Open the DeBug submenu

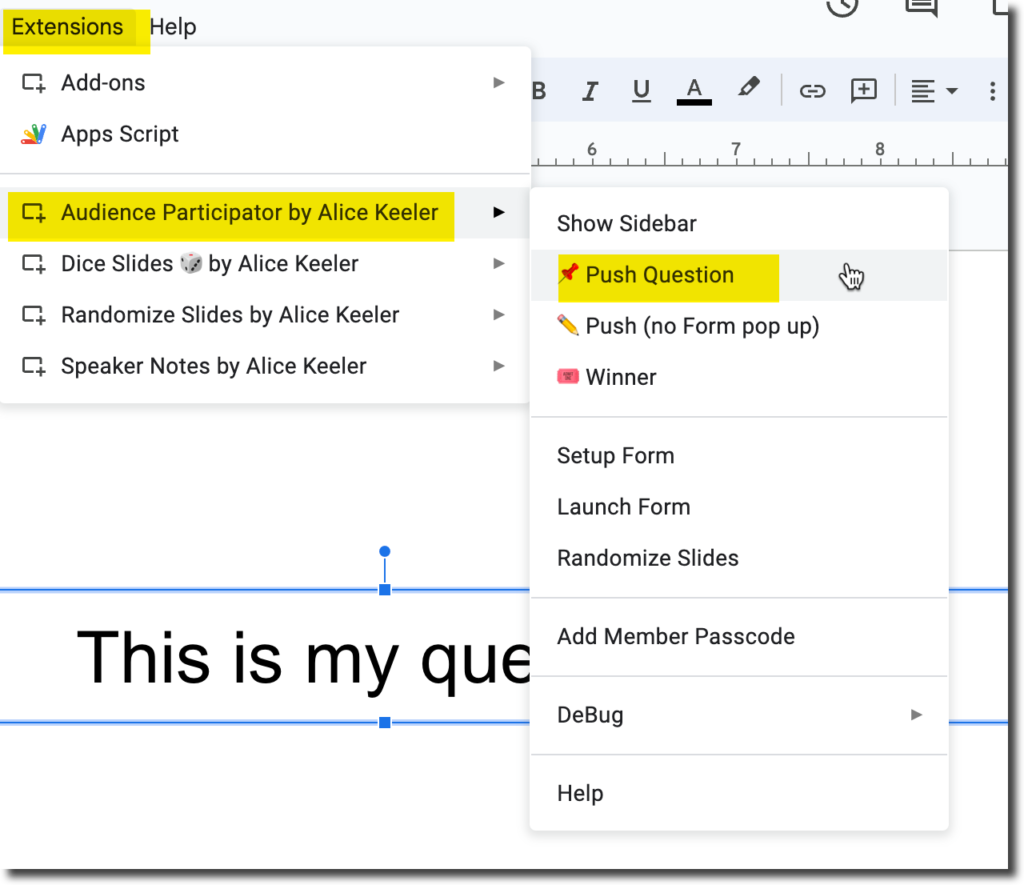tap(739, 715)
